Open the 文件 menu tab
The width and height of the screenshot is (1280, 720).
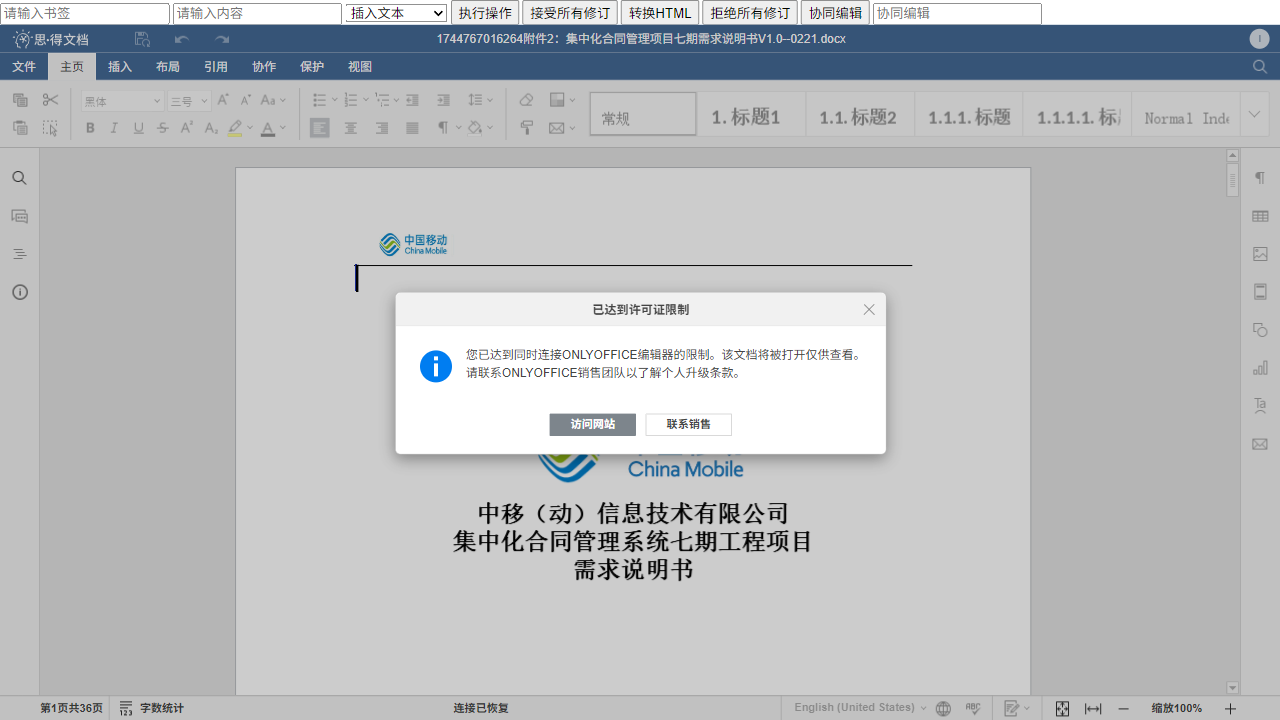point(24,67)
